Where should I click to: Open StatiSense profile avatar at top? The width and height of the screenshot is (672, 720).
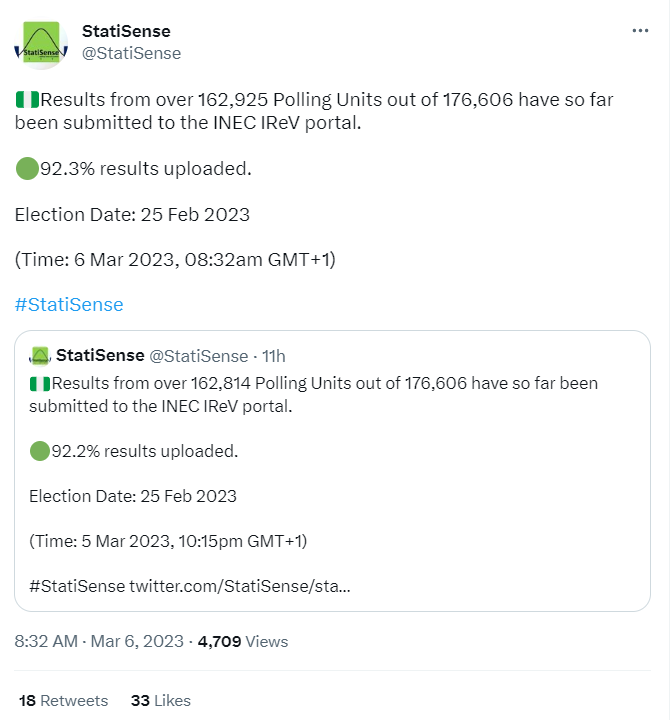[41, 42]
